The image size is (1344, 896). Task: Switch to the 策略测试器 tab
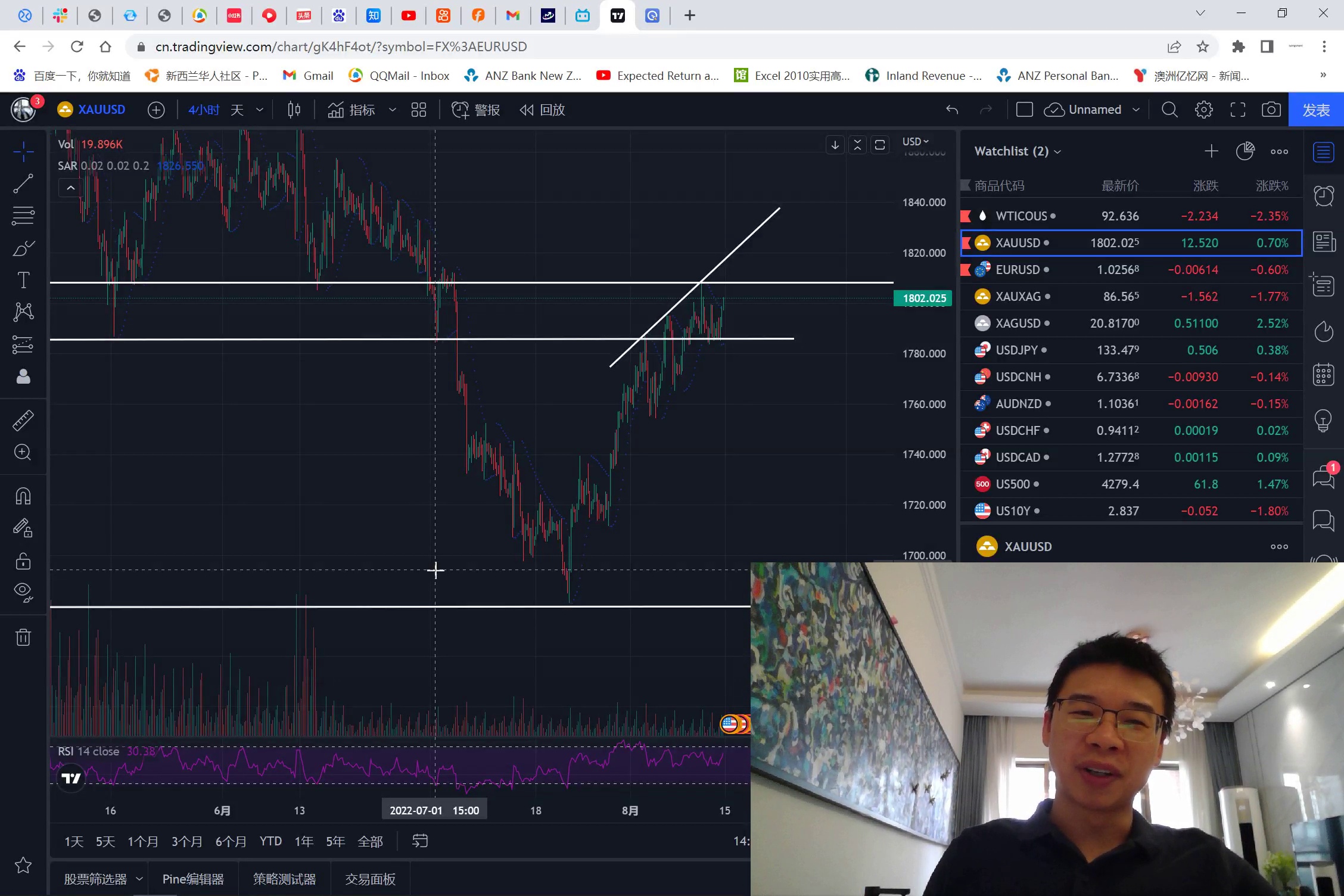pos(284,879)
